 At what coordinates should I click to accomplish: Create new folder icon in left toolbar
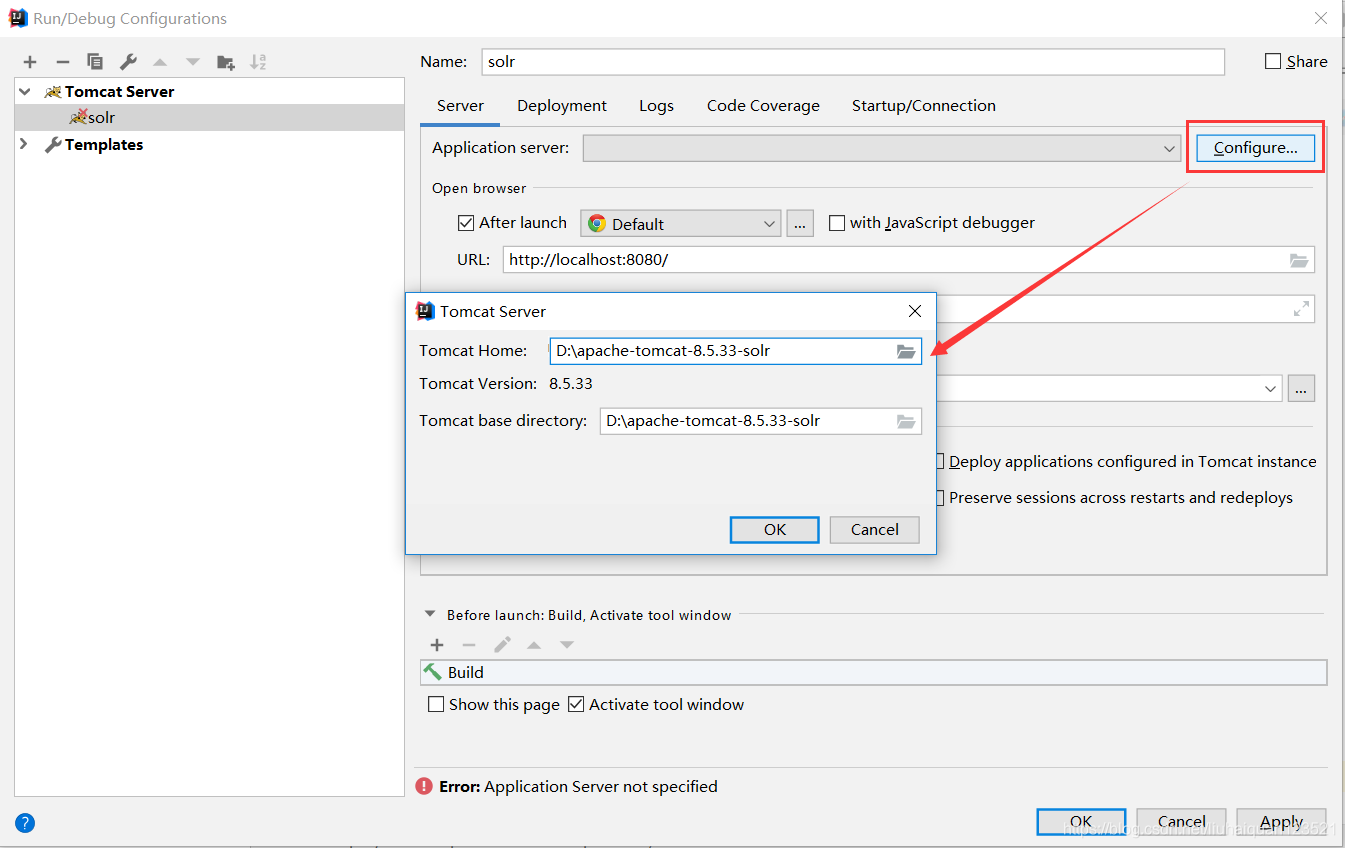click(226, 62)
